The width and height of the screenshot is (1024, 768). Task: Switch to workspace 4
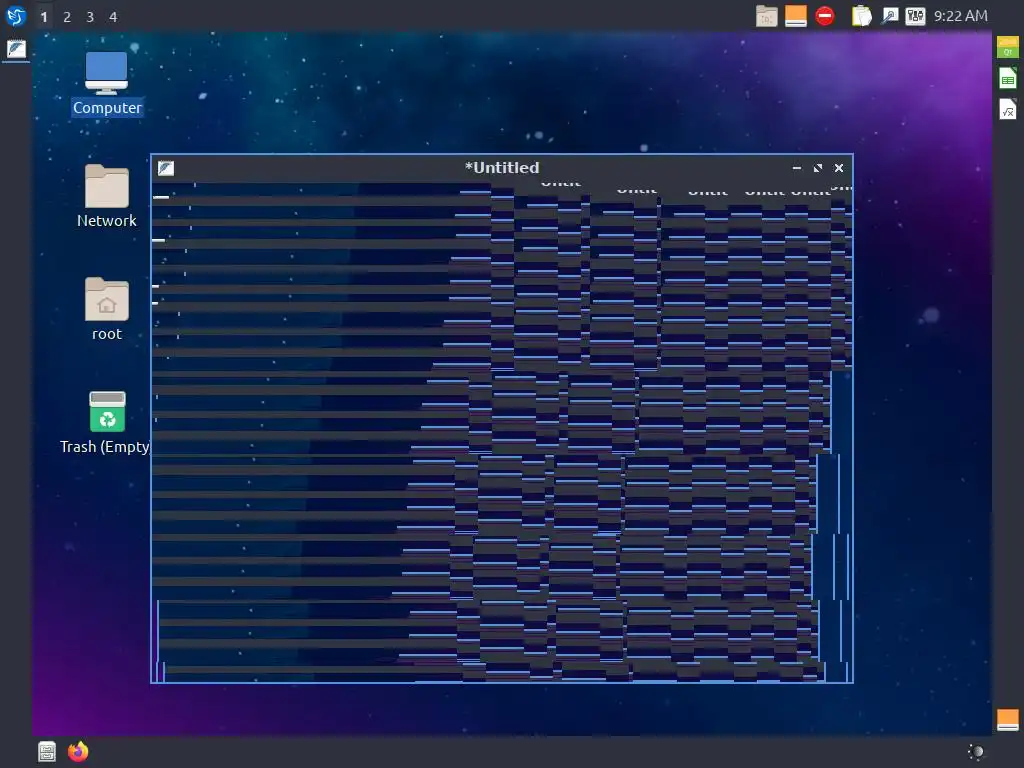[x=113, y=17]
